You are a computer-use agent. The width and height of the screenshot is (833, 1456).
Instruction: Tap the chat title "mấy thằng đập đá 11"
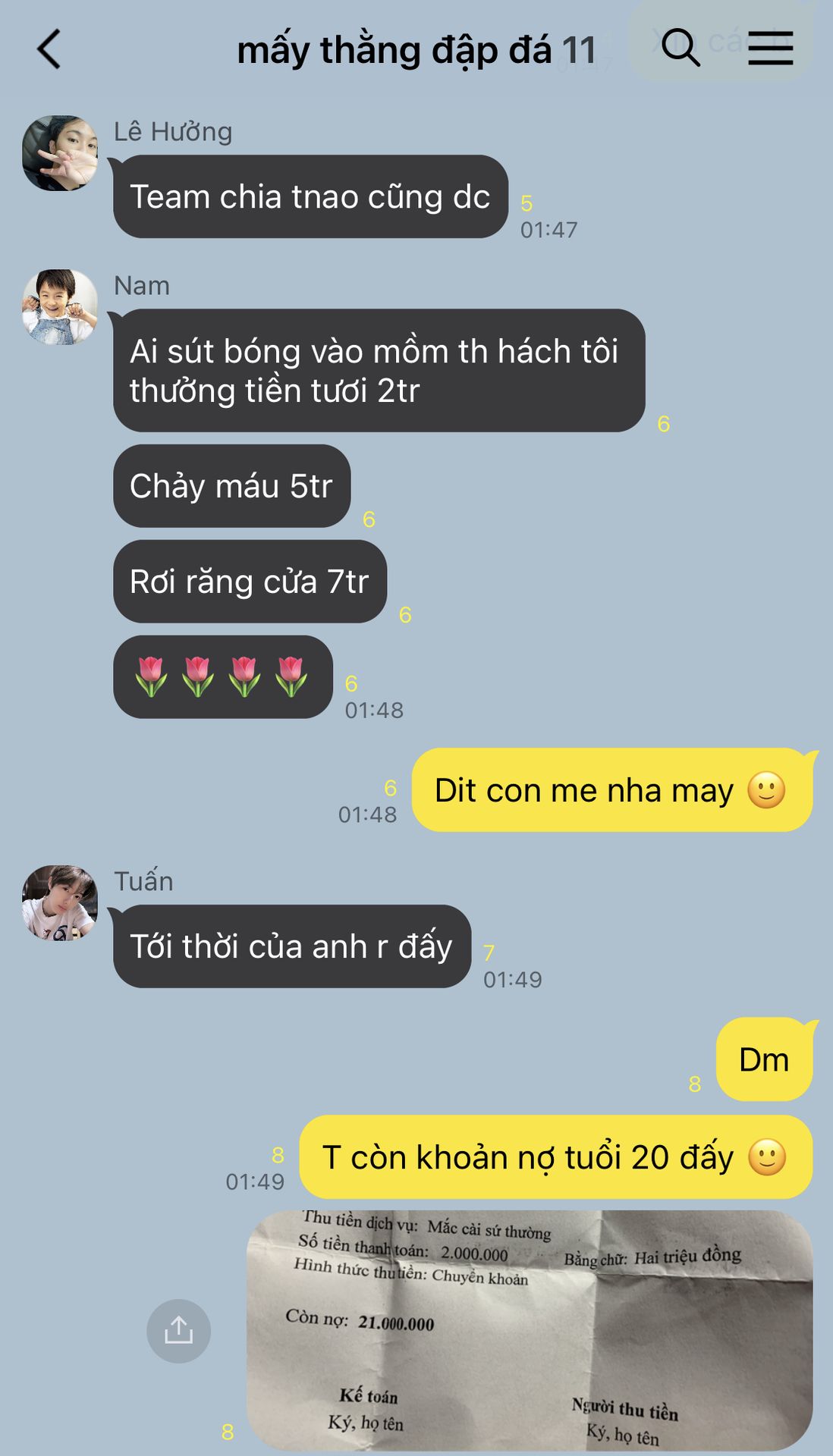click(x=416, y=50)
